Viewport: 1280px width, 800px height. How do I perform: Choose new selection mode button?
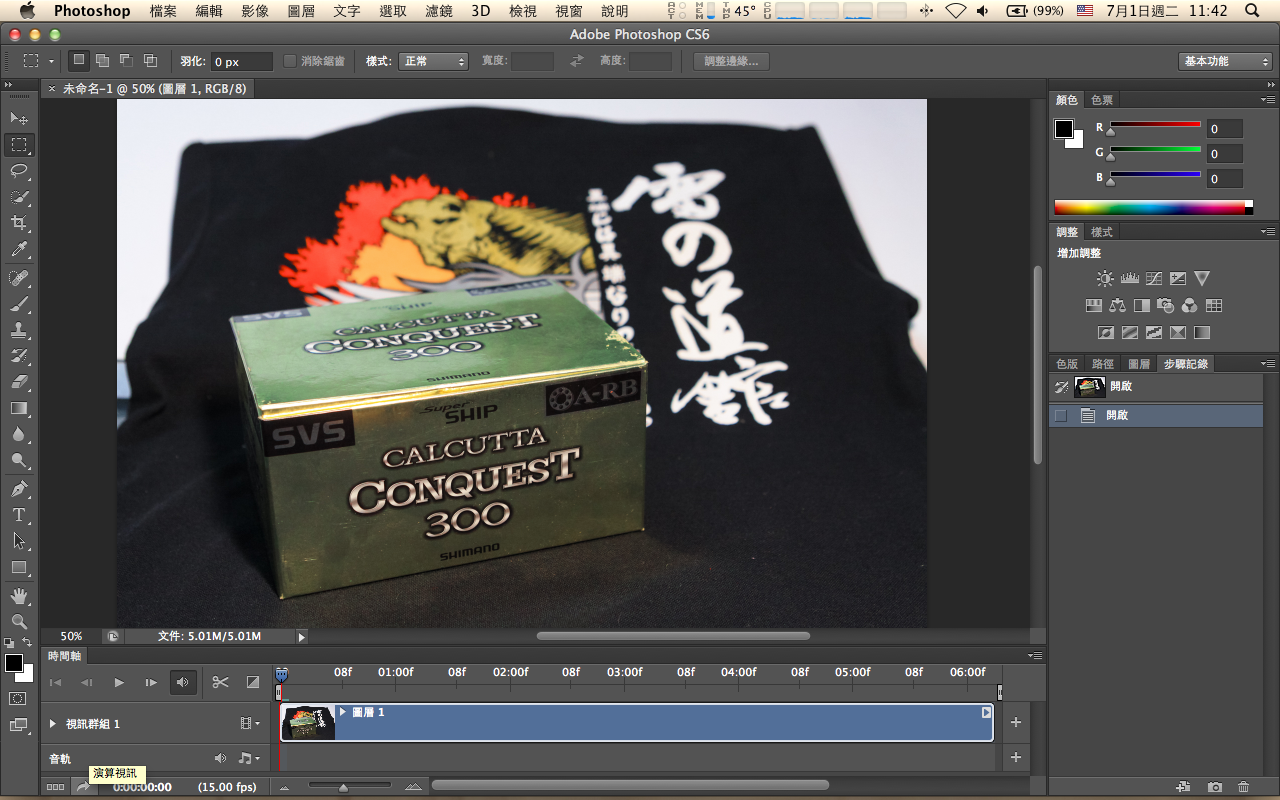pyautogui.click(x=78, y=61)
